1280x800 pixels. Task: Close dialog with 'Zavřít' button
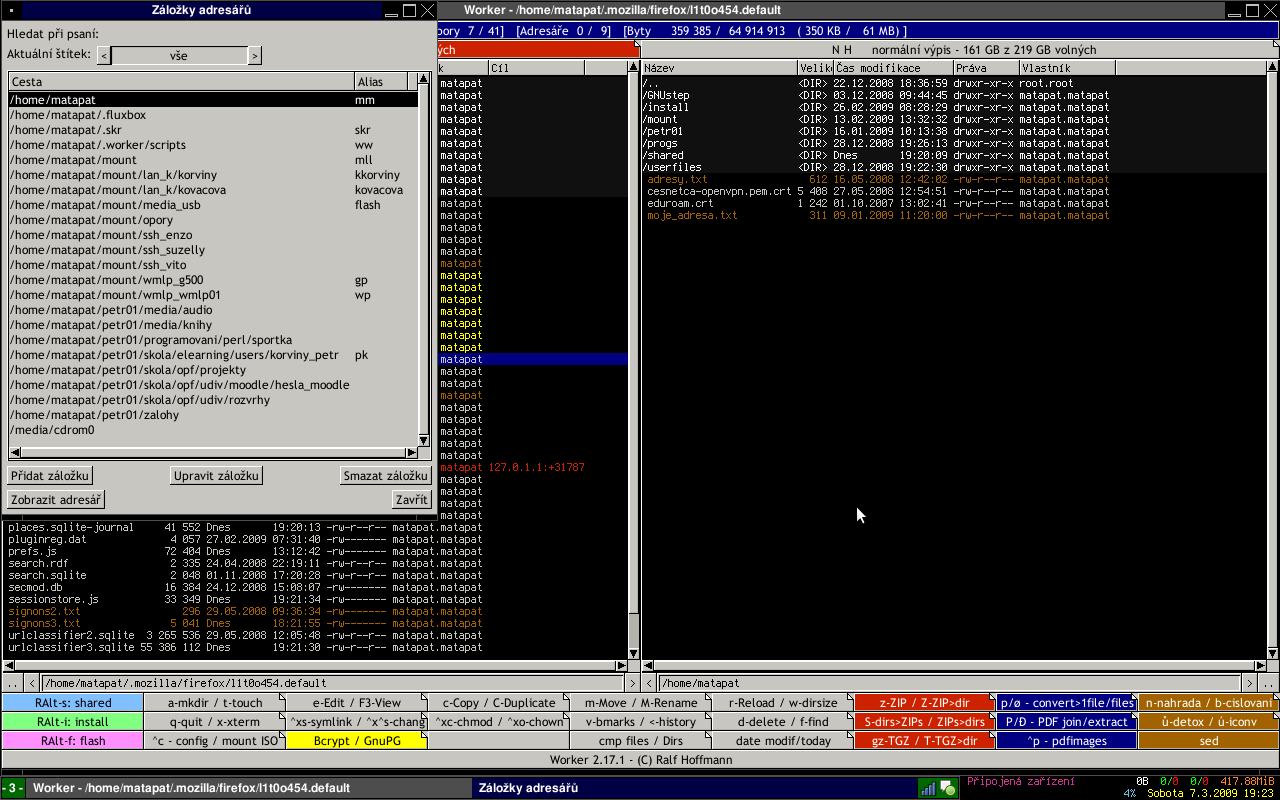[x=412, y=499]
